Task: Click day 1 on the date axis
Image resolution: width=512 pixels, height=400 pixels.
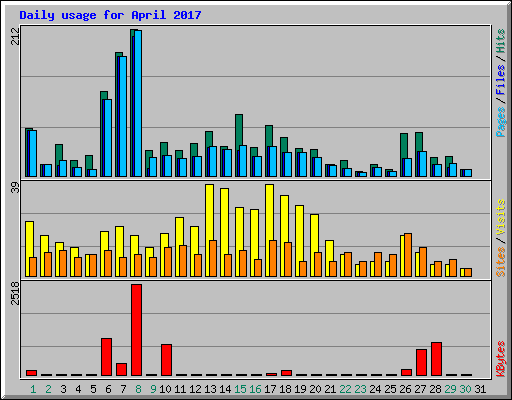Action: click(33, 389)
